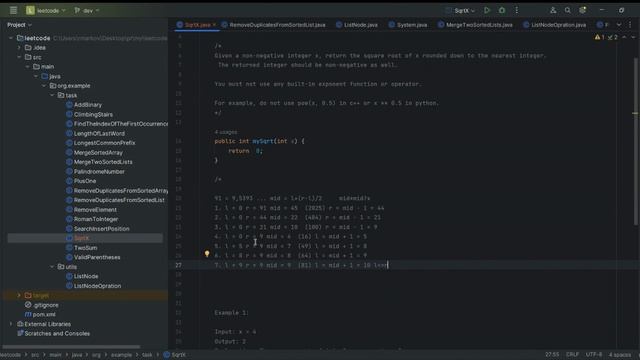Open the Project panel view dropdown
The image size is (640, 360).
tap(19, 25)
